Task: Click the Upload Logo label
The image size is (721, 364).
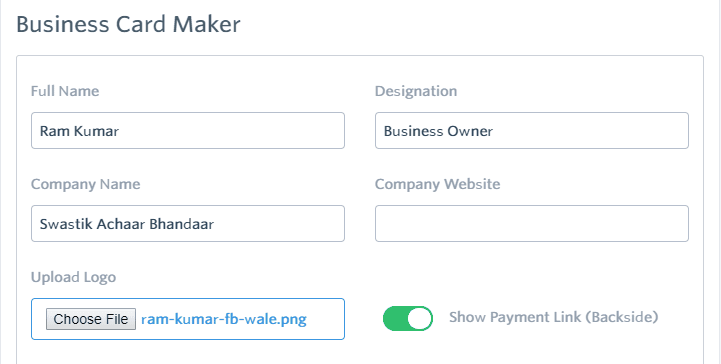Action: click(x=73, y=277)
